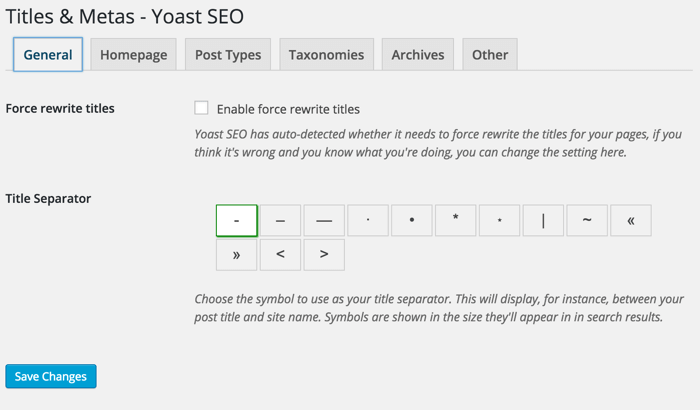Click the Save Changes button
The image size is (700, 410).
point(51,376)
